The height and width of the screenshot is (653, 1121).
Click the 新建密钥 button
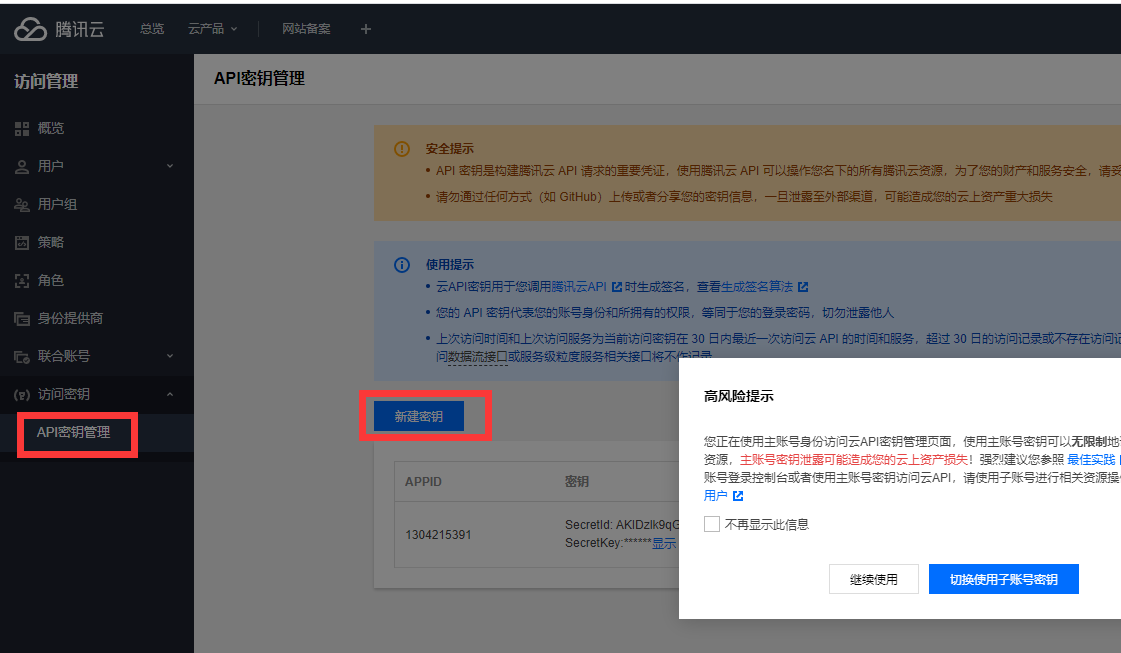pyautogui.click(x=419, y=416)
